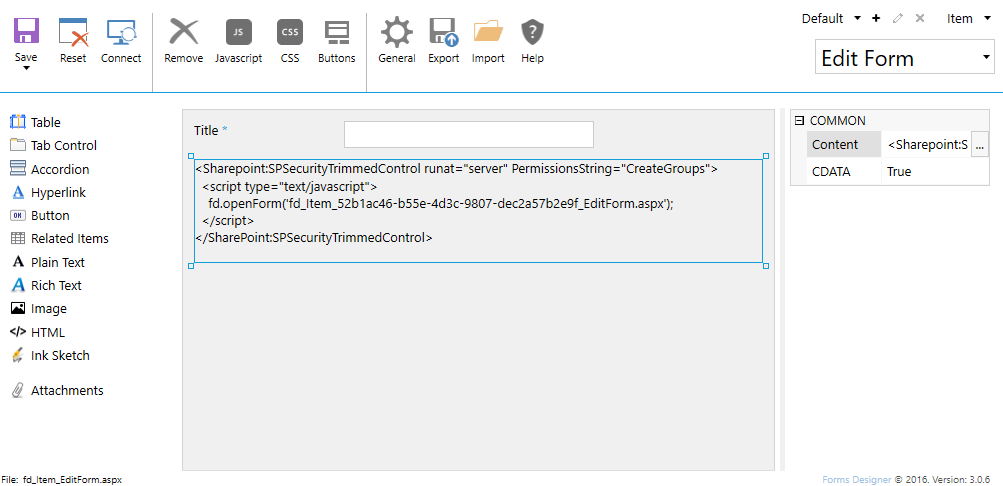Select the Rich Text icon

(18, 285)
